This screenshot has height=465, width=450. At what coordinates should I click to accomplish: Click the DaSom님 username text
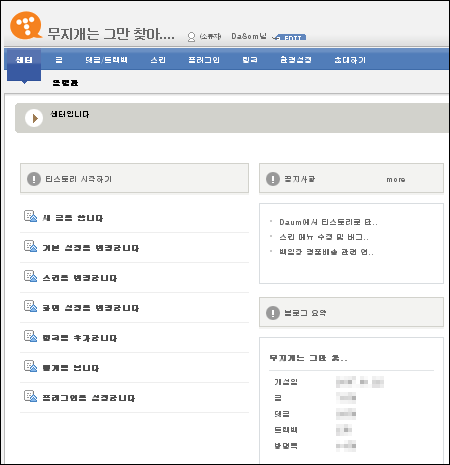coord(249,36)
